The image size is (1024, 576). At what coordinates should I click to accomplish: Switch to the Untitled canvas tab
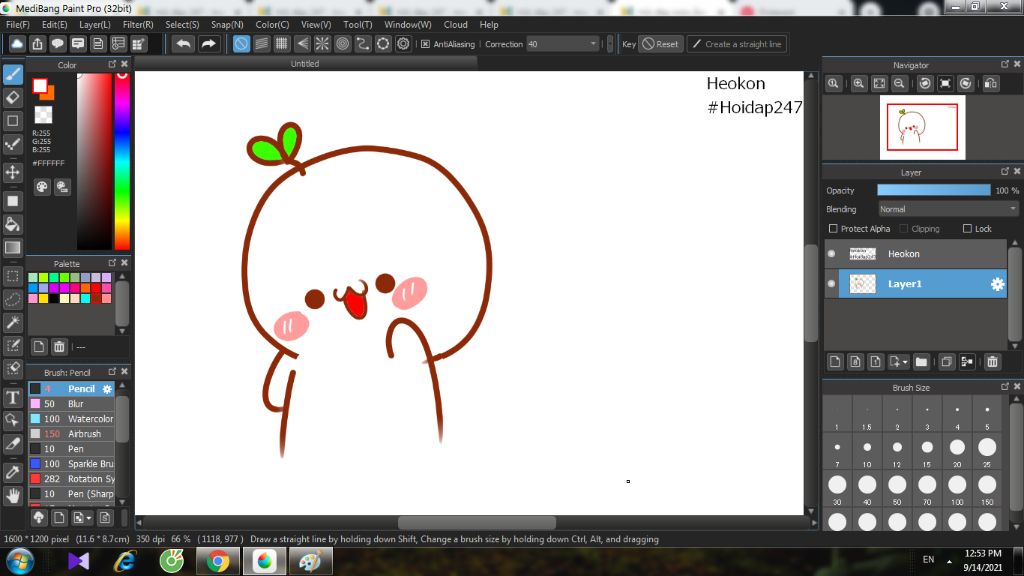pyautogui.click(x=305, y=63)
